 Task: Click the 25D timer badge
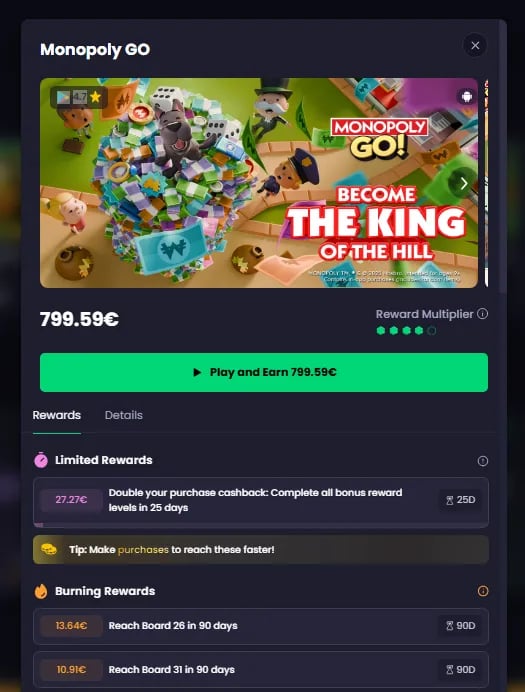tap(460, 500)
